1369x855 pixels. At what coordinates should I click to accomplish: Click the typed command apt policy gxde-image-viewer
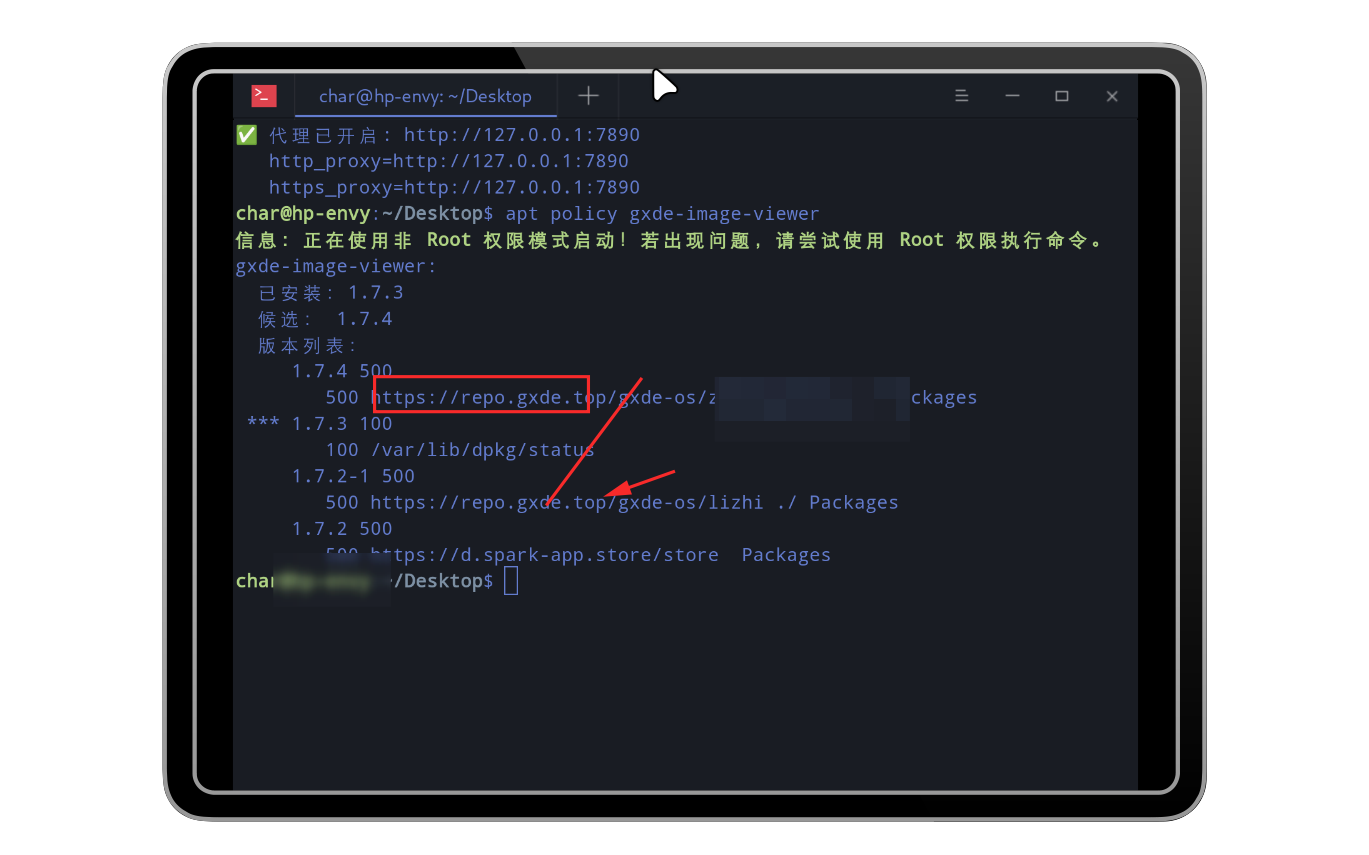click(662, 213)
